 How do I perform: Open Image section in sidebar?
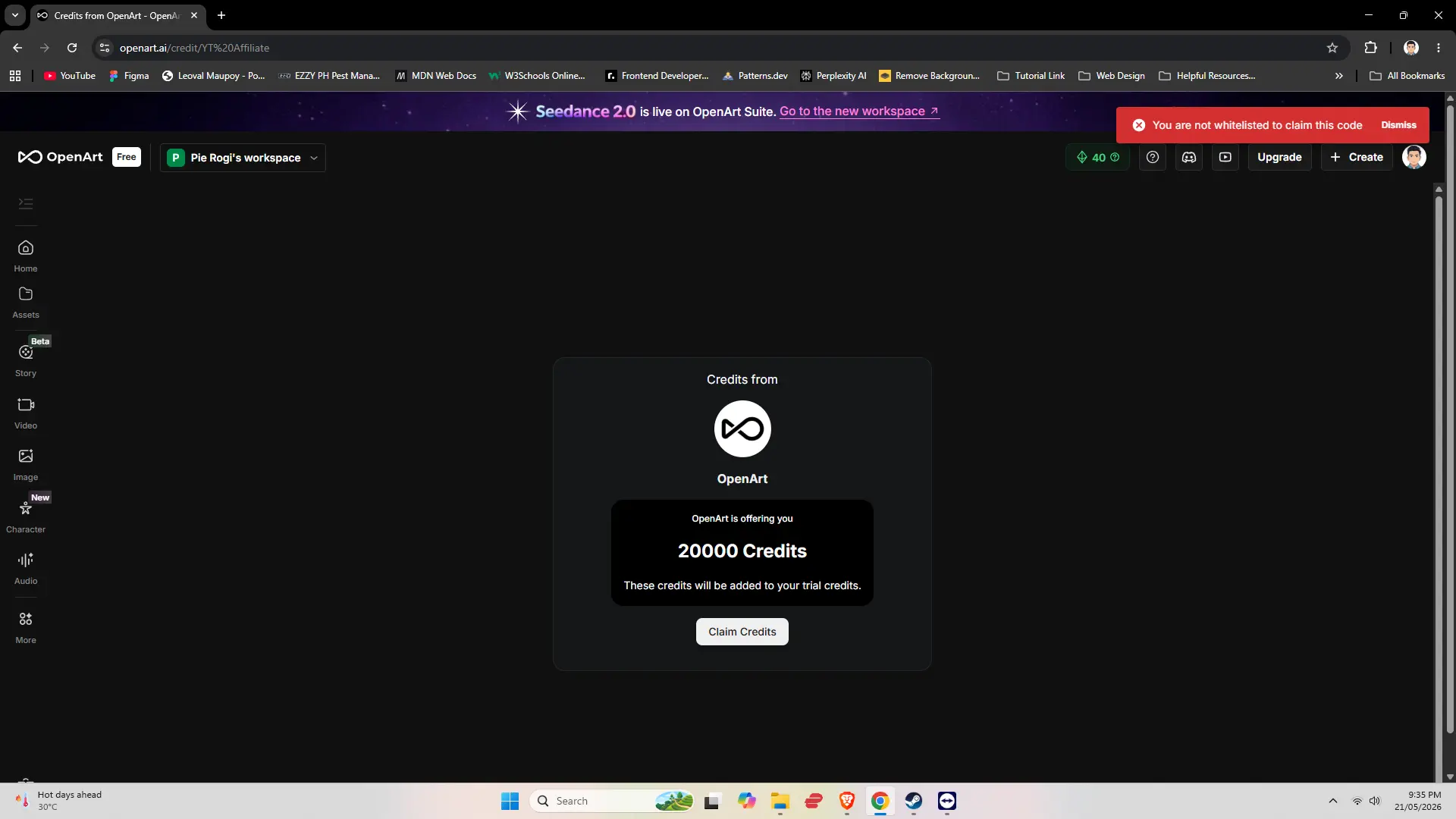click(26, 465)
